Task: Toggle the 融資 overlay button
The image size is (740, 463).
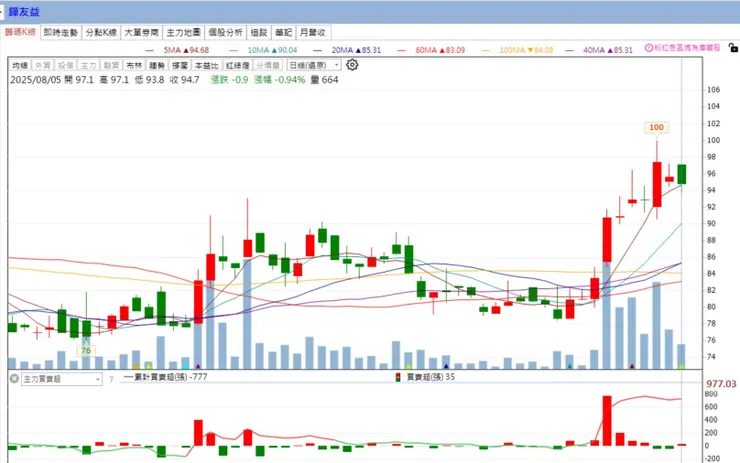Action: (x=111, y=65)
